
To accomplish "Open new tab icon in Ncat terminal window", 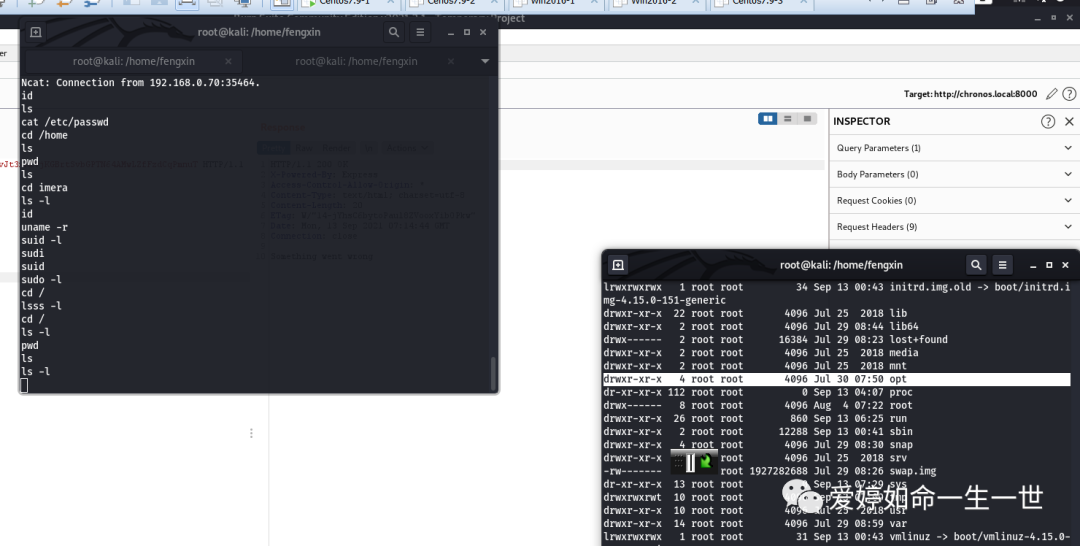I will pyautogui.click(x=36, y=32).
